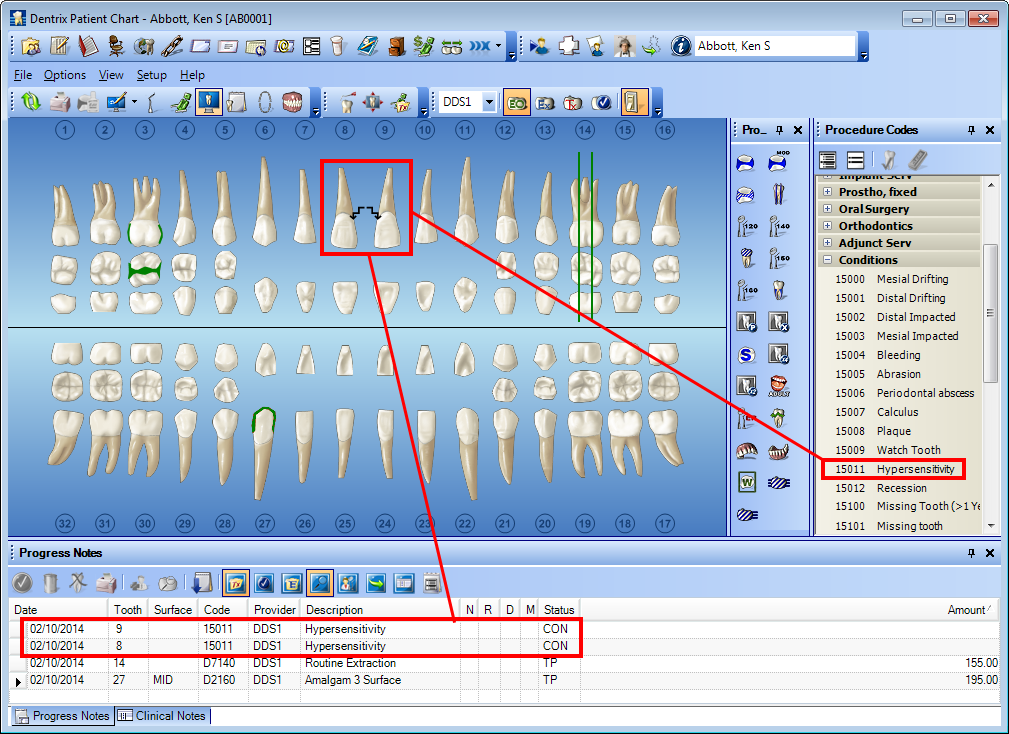Open the Office Manager chair icon
1009x734 pixels.
tap(116, 46)
